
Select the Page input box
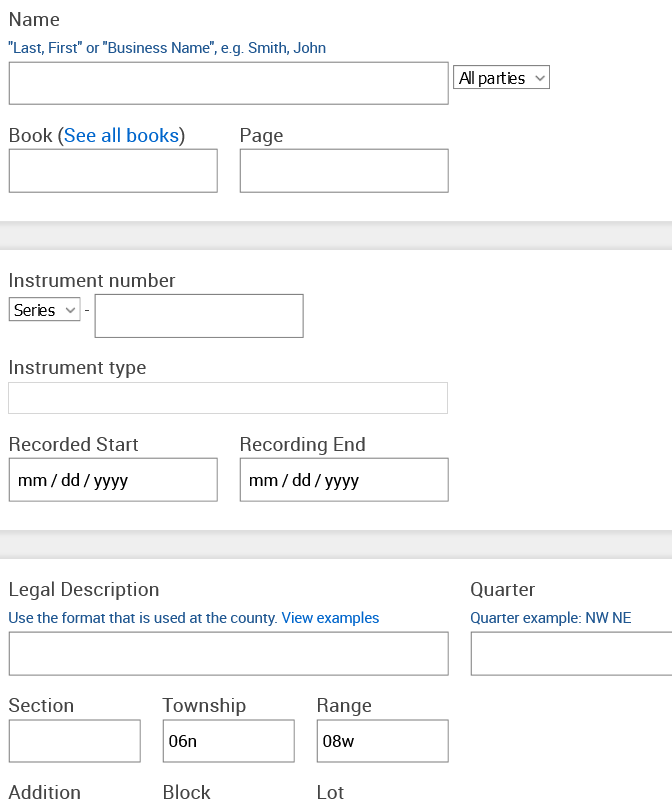344,171
